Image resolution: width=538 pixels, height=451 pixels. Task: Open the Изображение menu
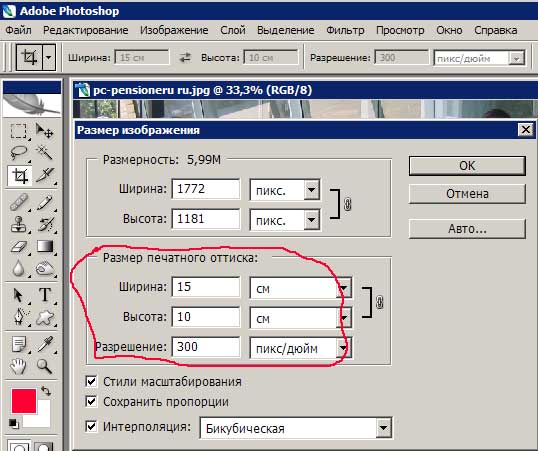point(174,30)
